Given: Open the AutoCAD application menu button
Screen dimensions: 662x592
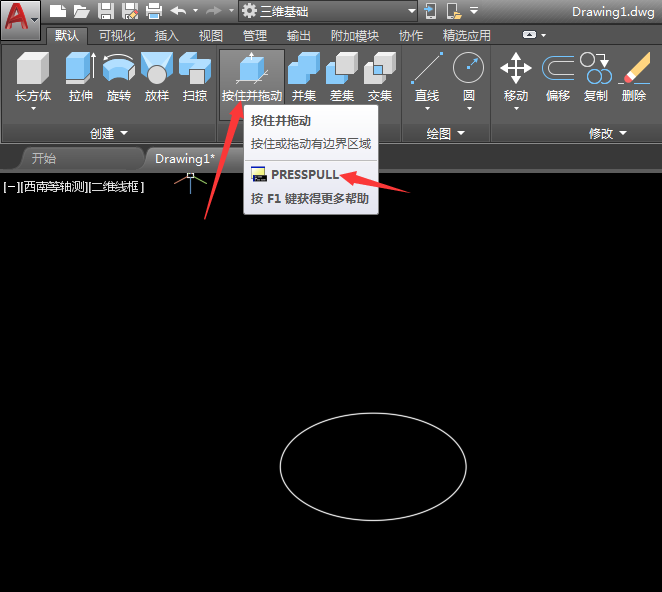Looking at the screenshot, I should [x=20, y=20].
